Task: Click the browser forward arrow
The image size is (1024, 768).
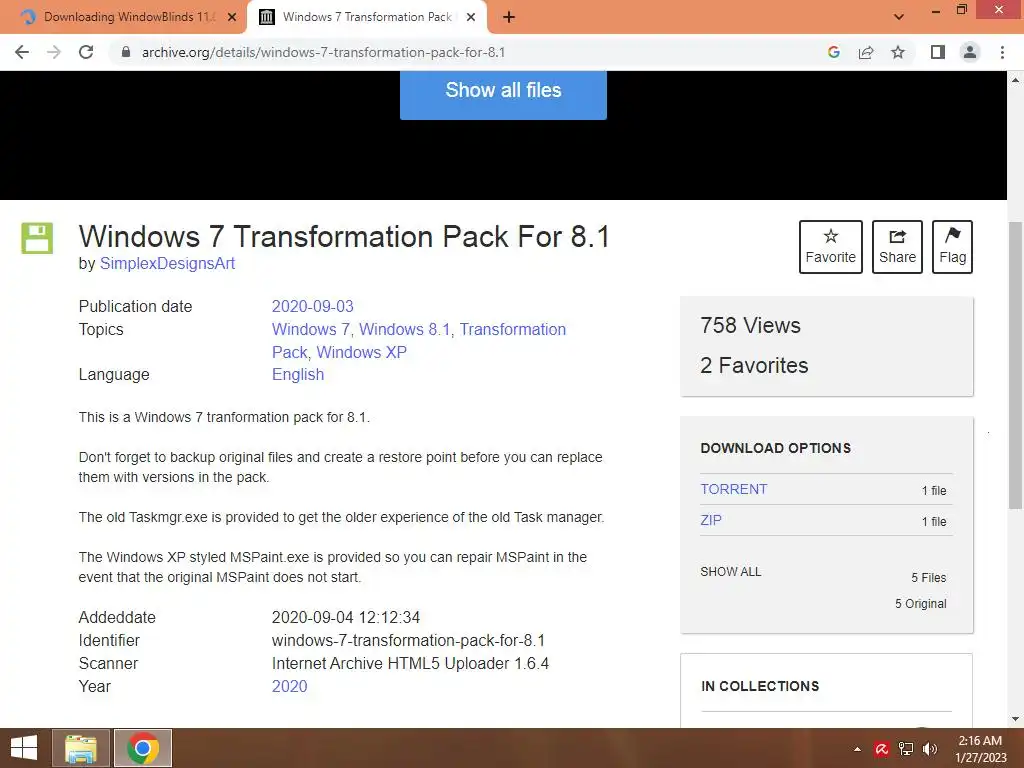Action: [54, 52]
